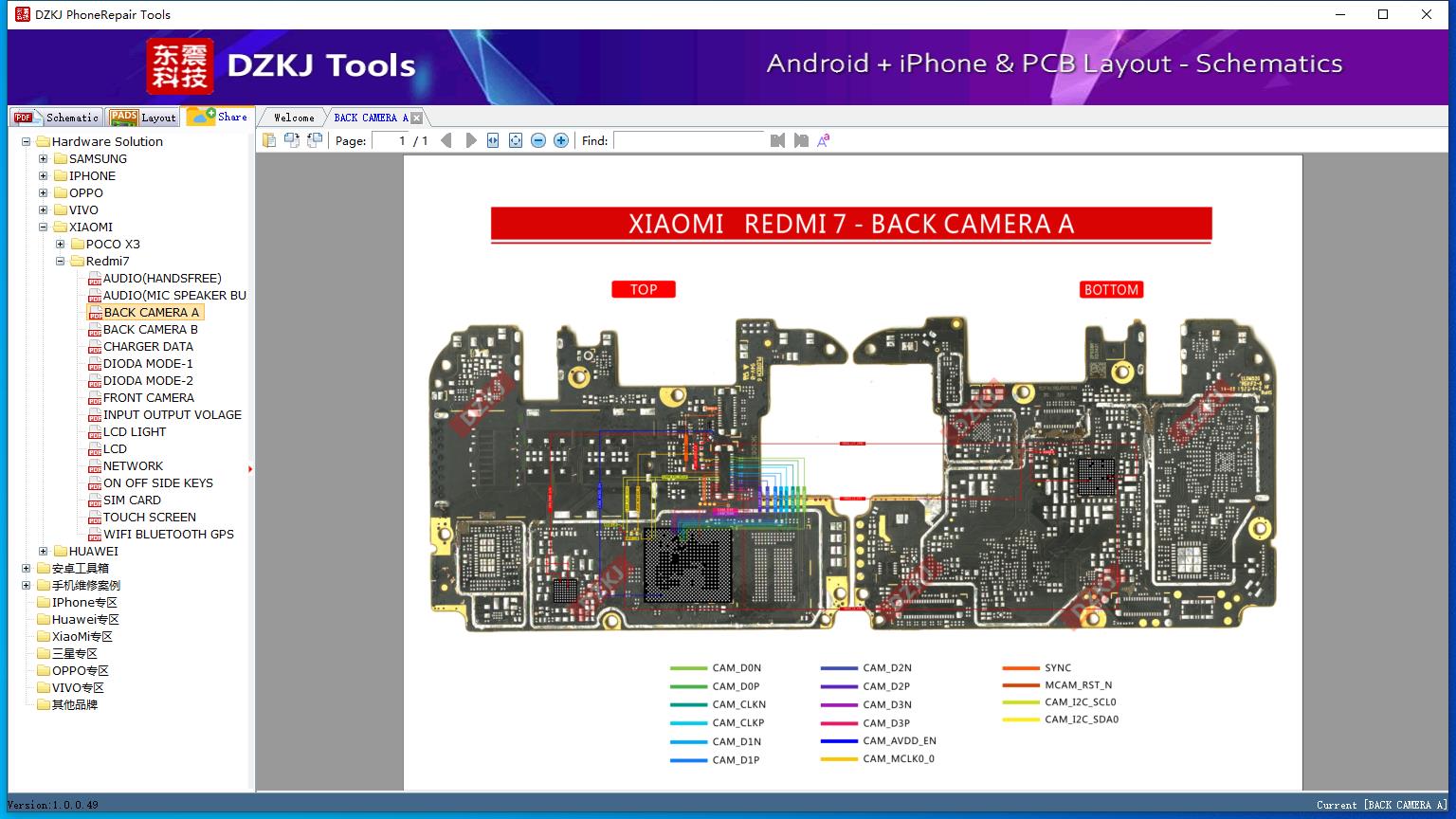The image size is (1456, 819).
Task: Click PDF icon beside TOUCH SCREEN
Action: click(x=95, y=518)
